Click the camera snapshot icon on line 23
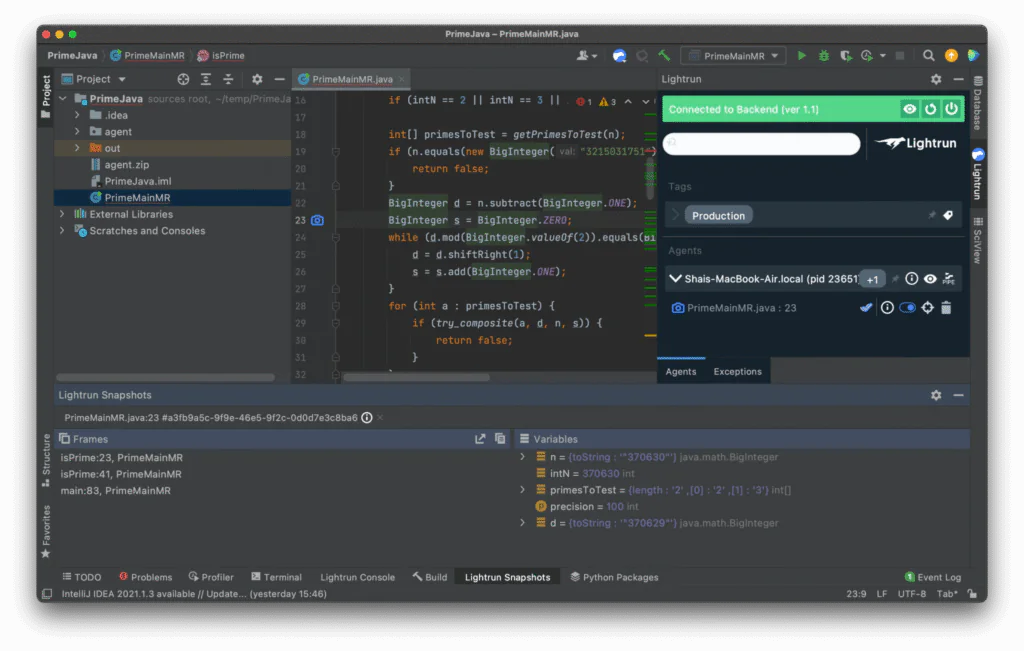This screenshot has height=651, width=1024. point(318,220)
